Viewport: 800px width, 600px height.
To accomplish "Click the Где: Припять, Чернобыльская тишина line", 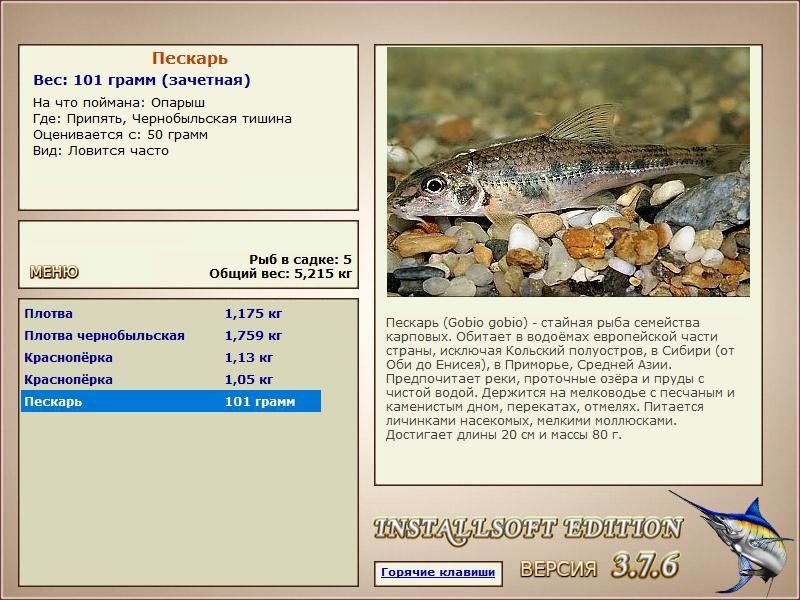I will pyautogui.click(x=162, y=119).
